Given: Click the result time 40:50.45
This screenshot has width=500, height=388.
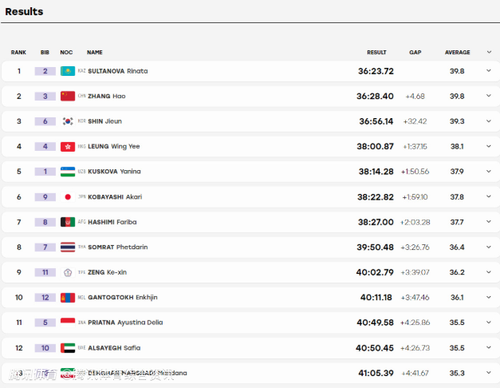Looking at the screenshot, I should click(x=375, y=348).
